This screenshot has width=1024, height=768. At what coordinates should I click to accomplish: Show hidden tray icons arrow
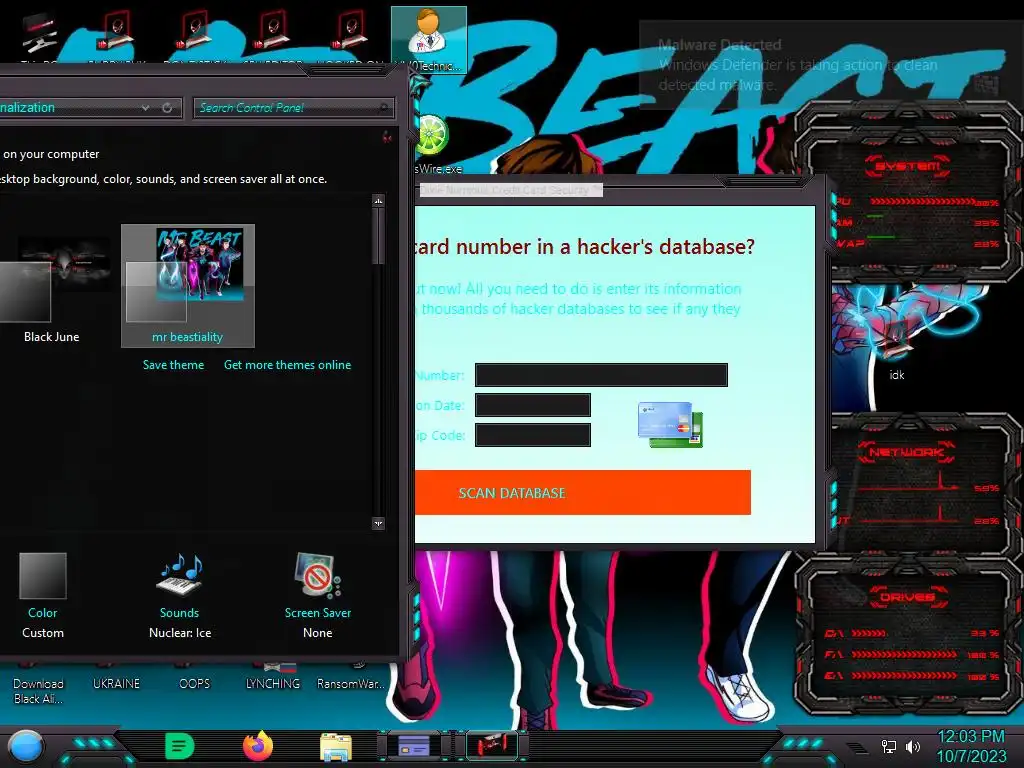pos(856,747)
